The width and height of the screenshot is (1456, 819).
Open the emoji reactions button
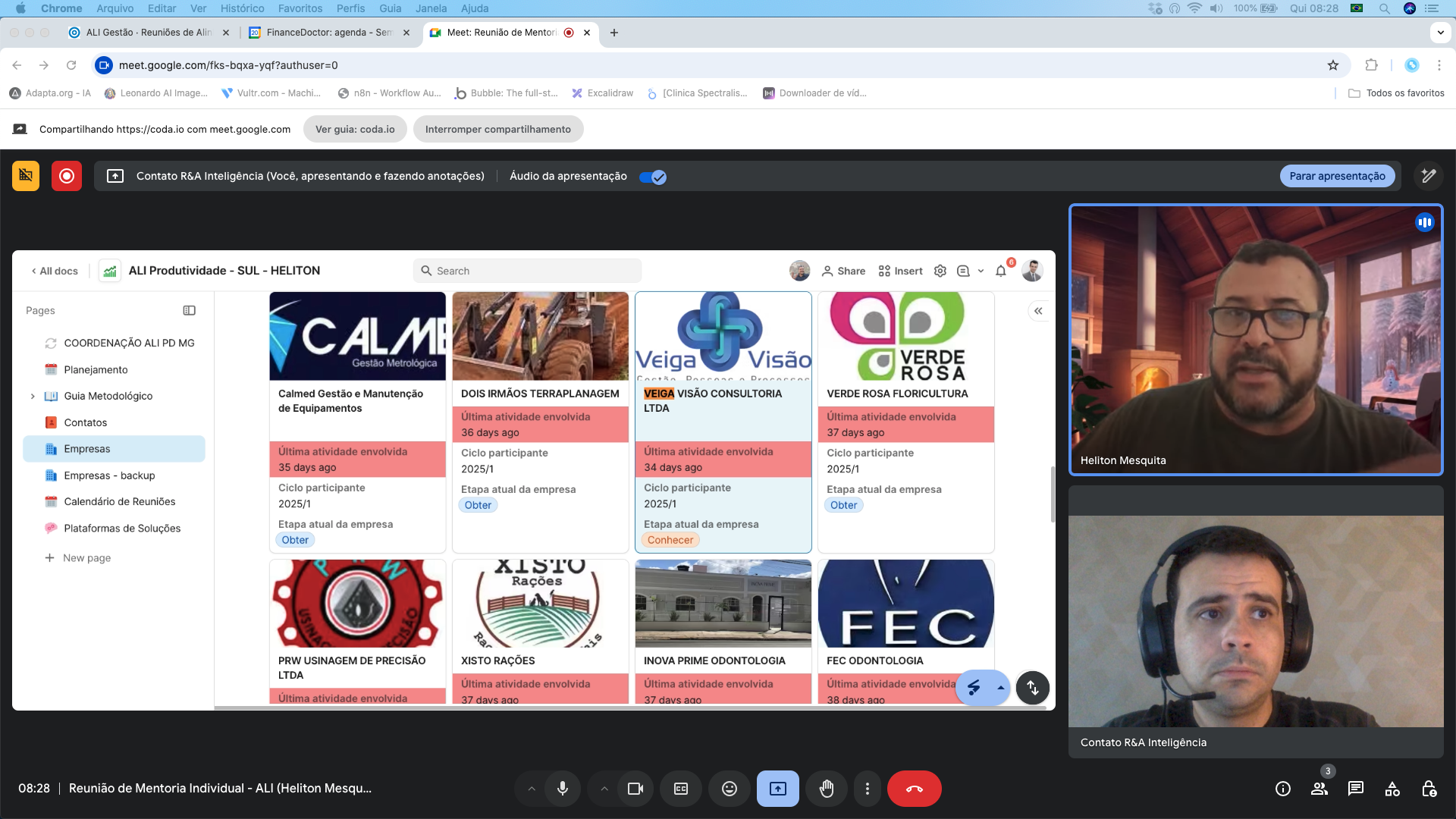(729, 789)
